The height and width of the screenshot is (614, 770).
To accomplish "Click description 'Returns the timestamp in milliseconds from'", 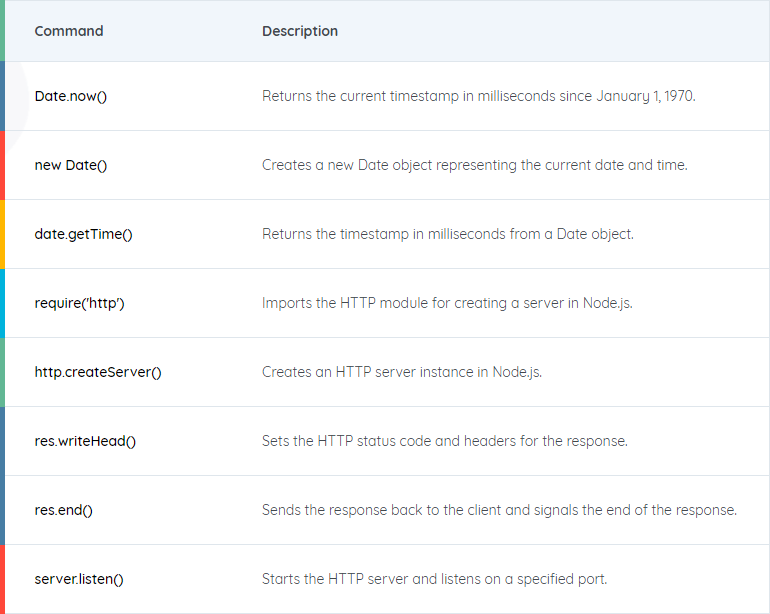I will (x=447, y=234).
